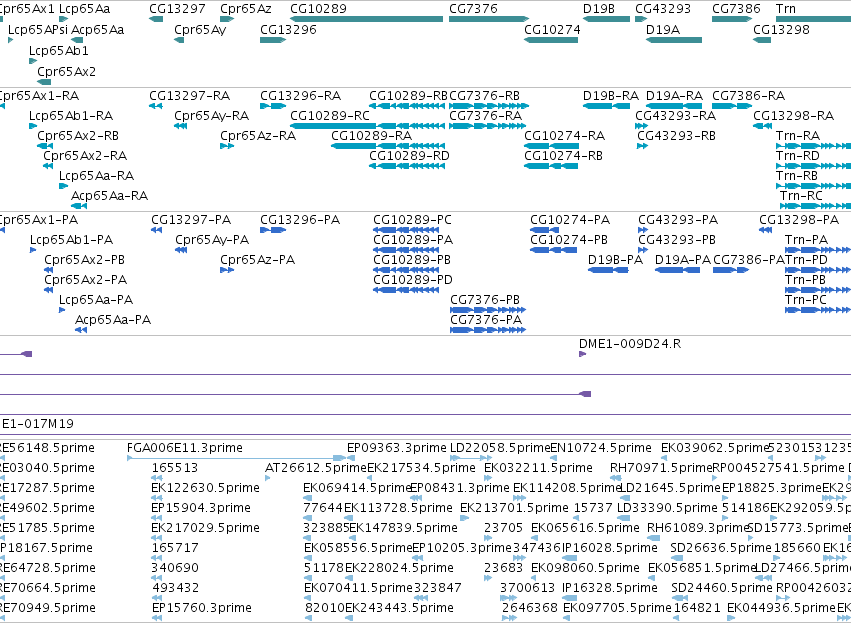The image size is (851, 623).
Task: Click the Trn gene label in the gene track
Action: pos(785,9)
